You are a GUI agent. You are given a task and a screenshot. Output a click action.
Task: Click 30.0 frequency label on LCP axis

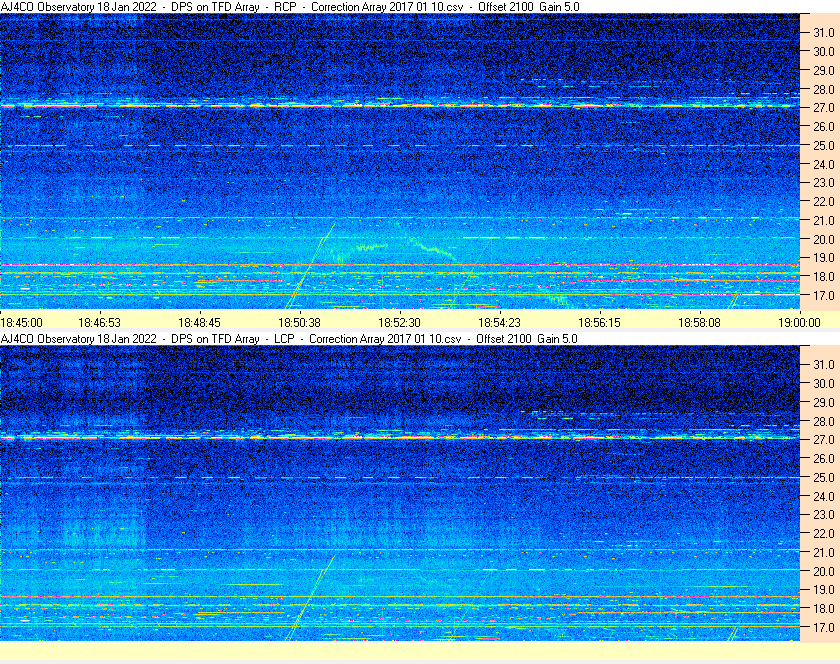coord(824,383)
